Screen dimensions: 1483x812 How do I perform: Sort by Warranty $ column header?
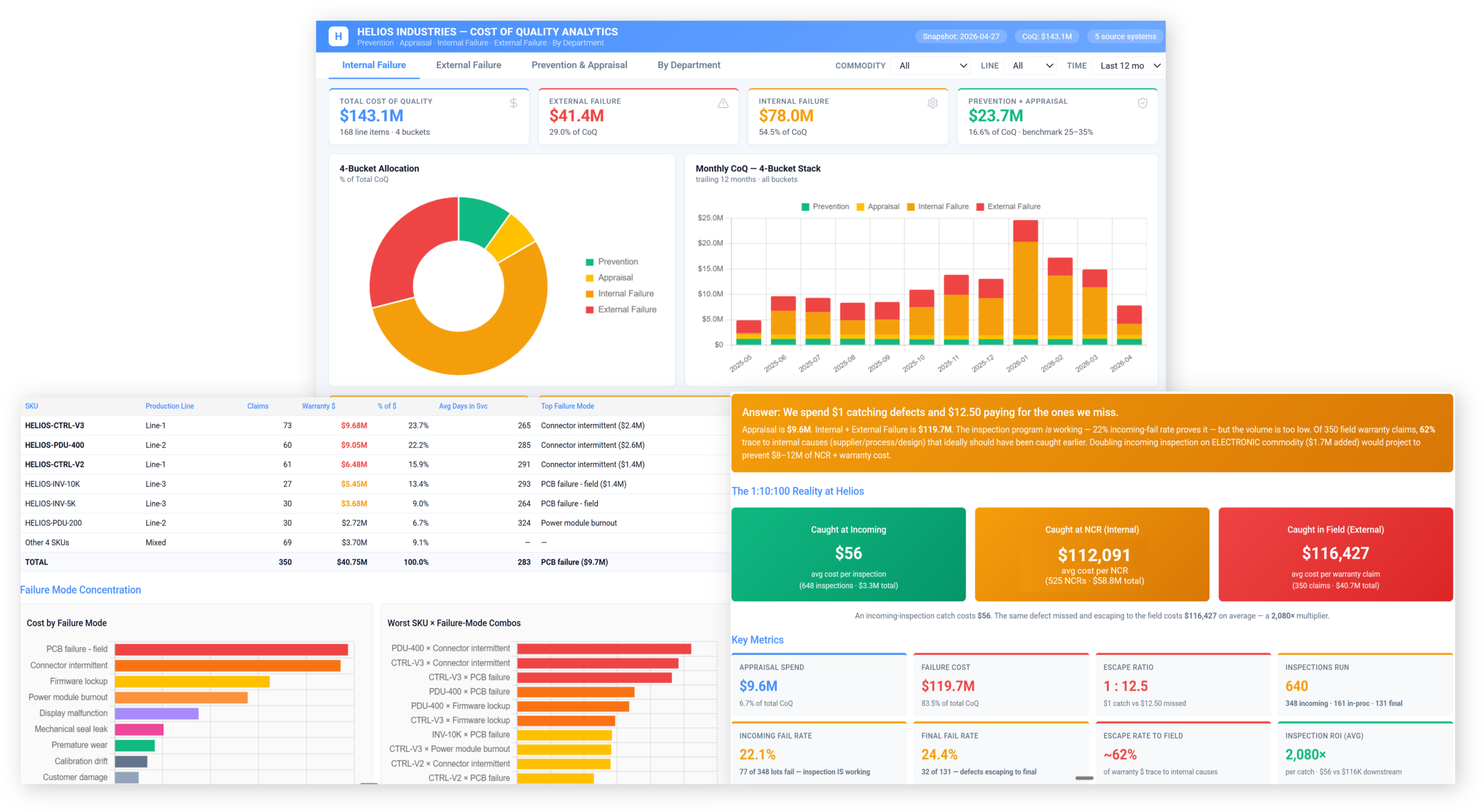[319, 406]
